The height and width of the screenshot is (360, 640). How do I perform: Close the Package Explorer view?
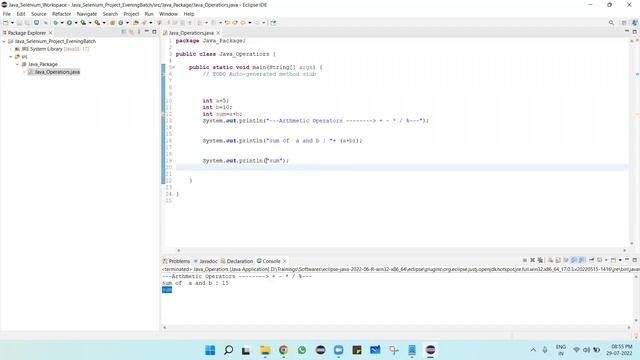[x=51, y=33]
